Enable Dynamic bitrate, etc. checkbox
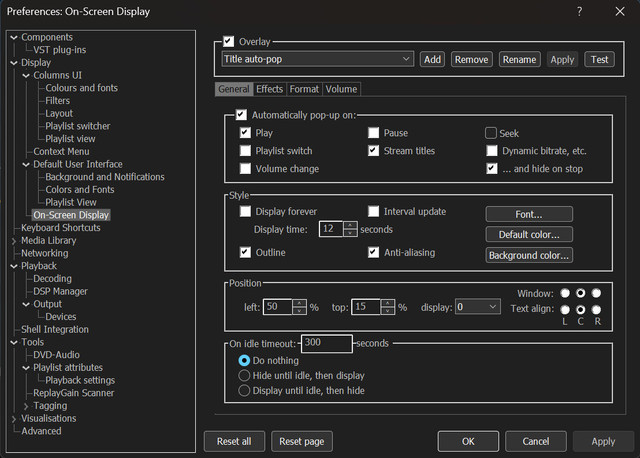 coord(492,151)
